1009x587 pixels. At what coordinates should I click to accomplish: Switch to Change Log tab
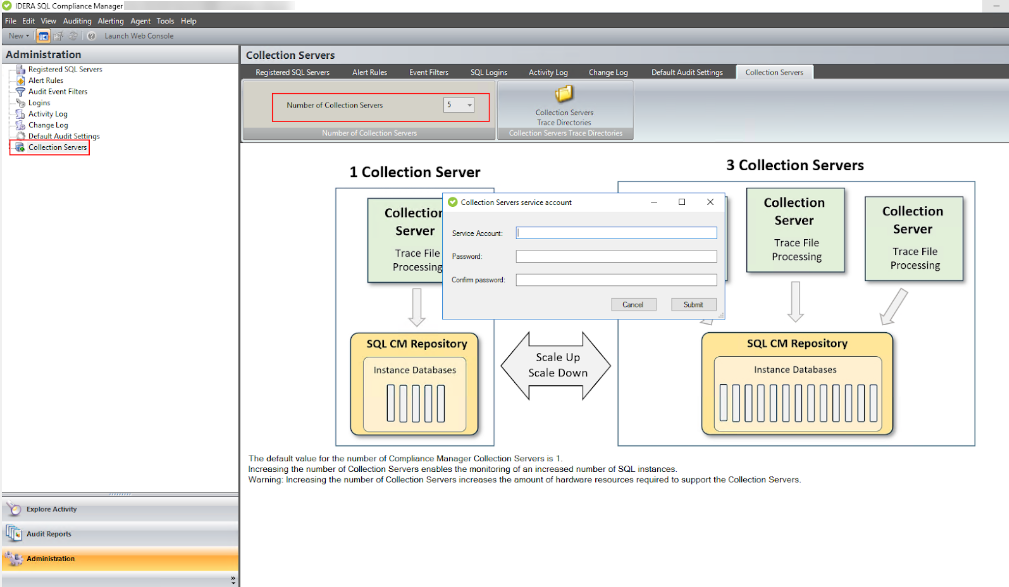pyautogui.click(x=608, y=72)
